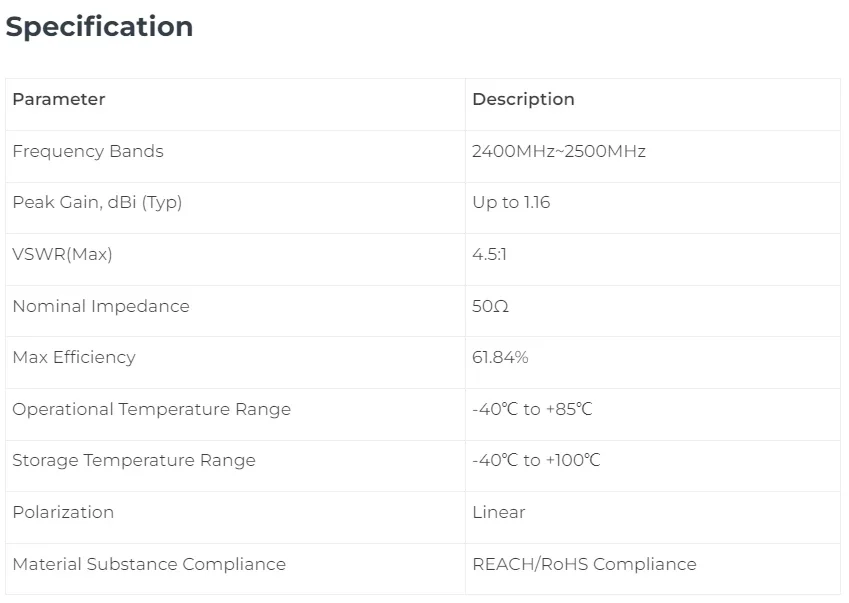Select the -40℃ to +85℃ value
This screenshot has width=849, height=603.
(532, 409)
